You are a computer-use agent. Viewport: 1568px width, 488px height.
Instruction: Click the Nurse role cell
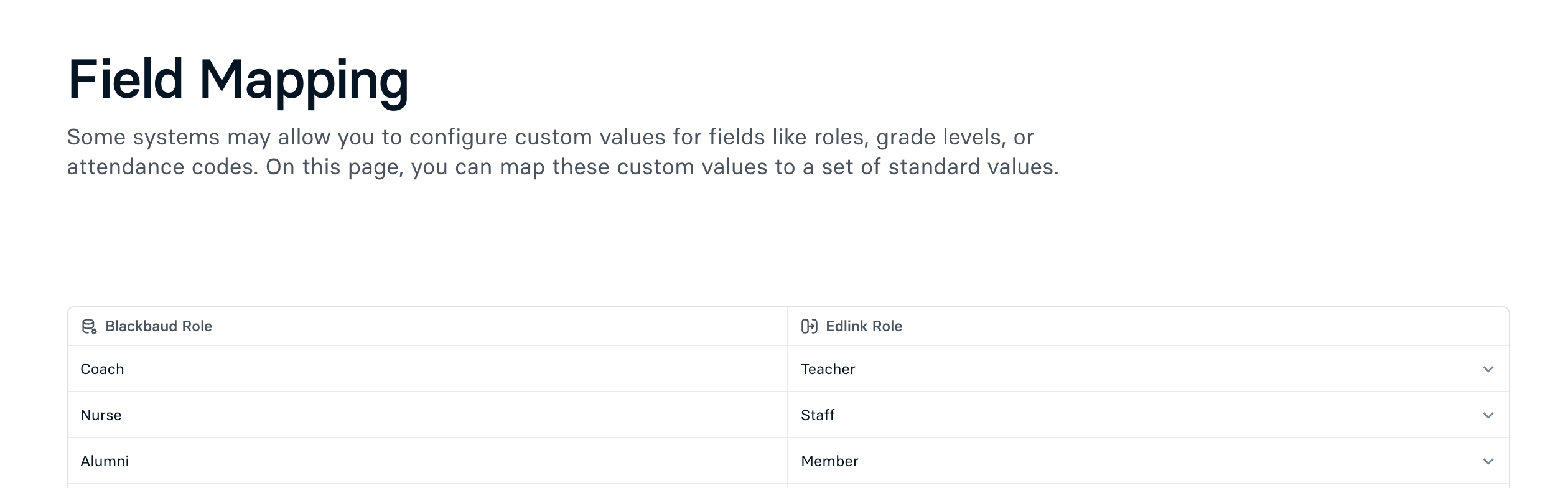pos(101,415)
